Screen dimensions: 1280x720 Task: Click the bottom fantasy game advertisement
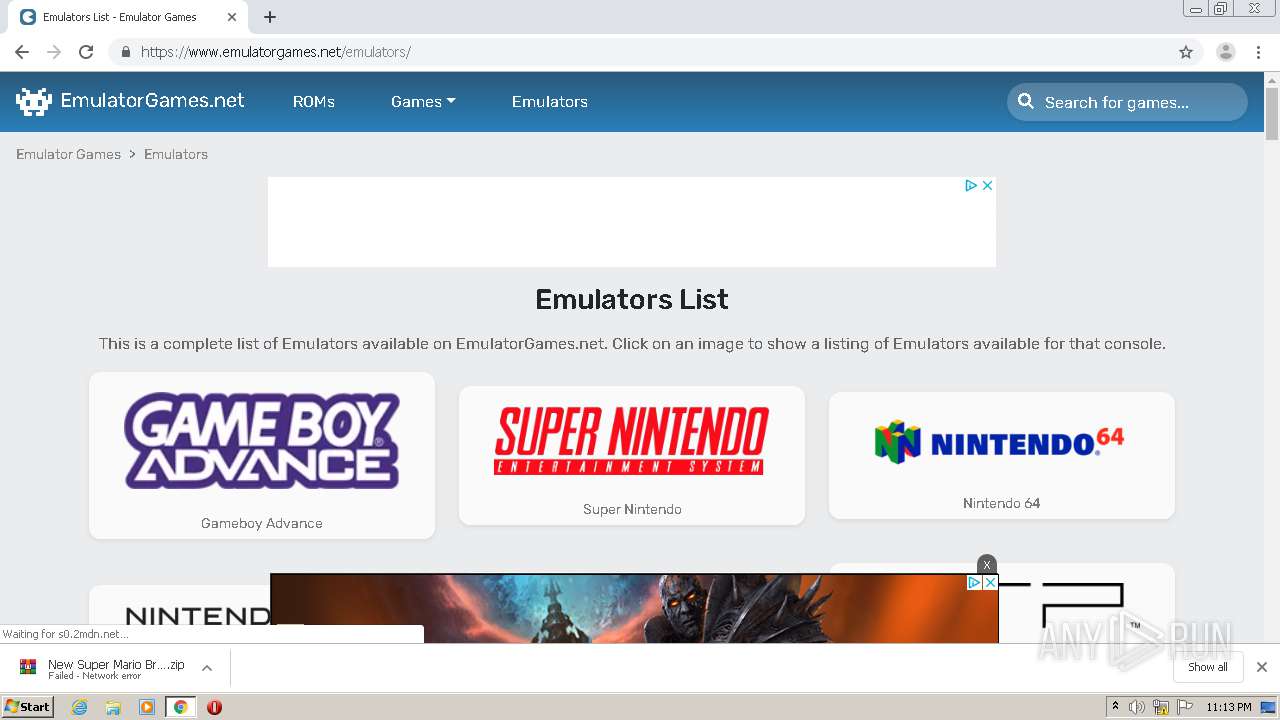(634, 608)
